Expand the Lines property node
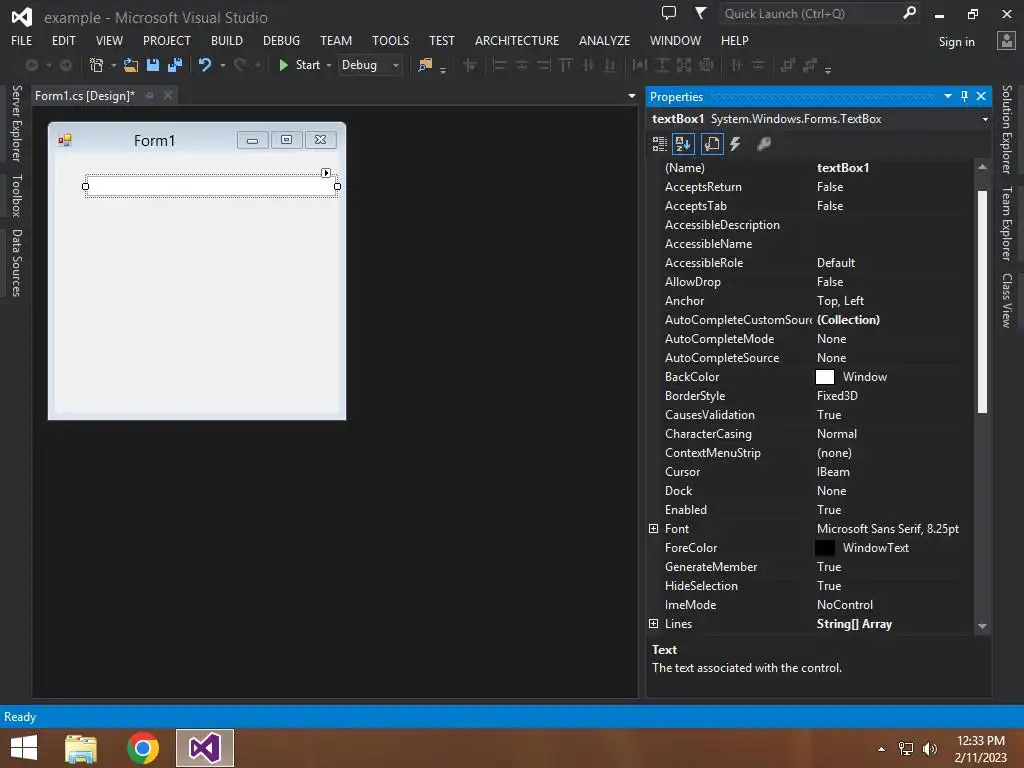 654,624
